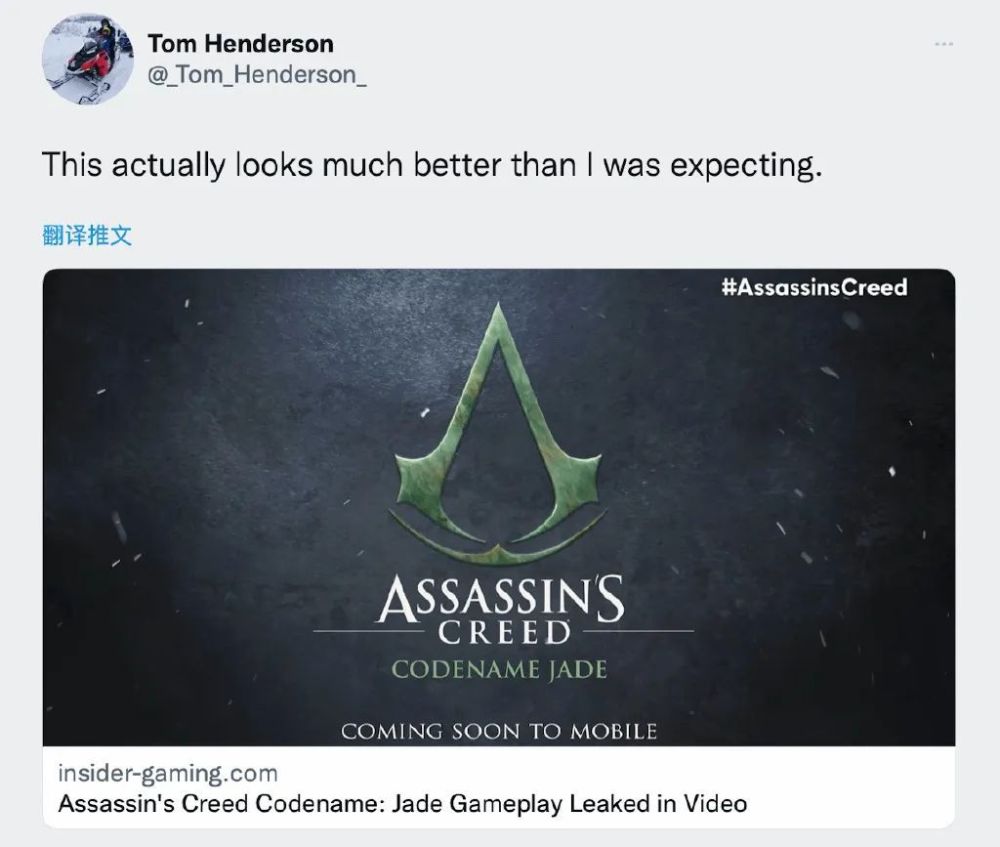Screen dimensions: 1000x847
Task: Translate the tweet via 翻译推文 link
Action: [87, 235]
